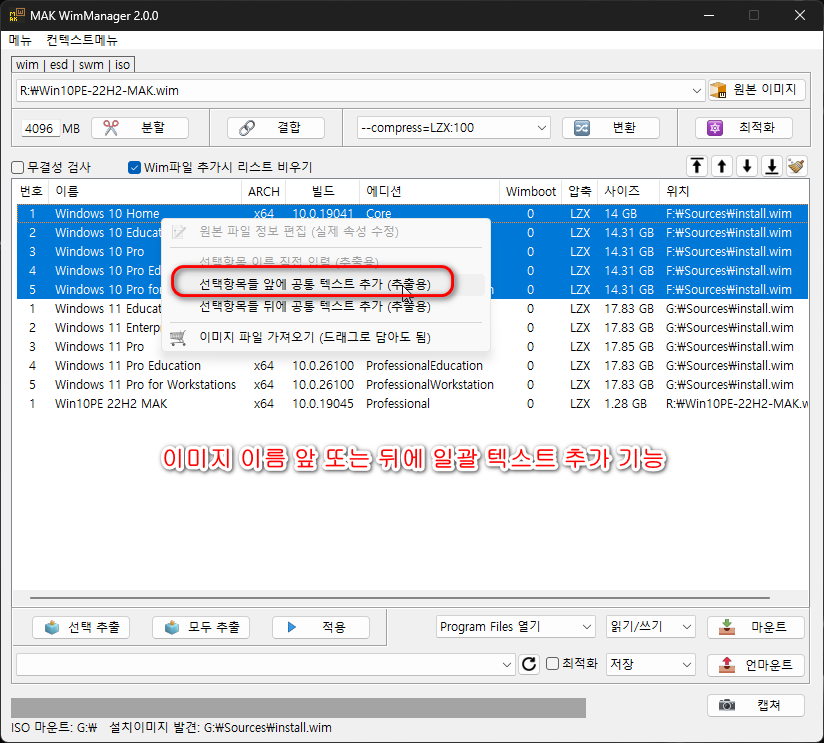824x743 pixels.
Task: Uncheck Wim파일 추가시 리스트 비우기
Action: (x=135, y=168)
